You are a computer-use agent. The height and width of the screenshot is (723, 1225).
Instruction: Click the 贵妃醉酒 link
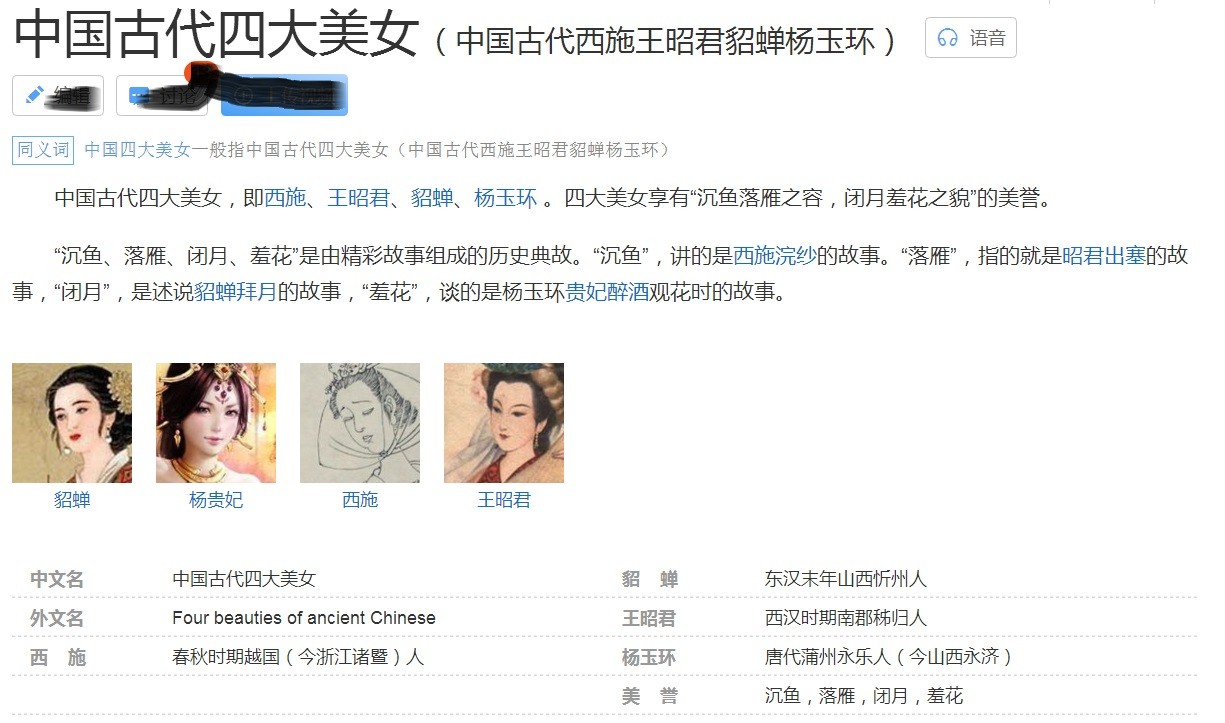pyautogui.click(x=608, y=293)
